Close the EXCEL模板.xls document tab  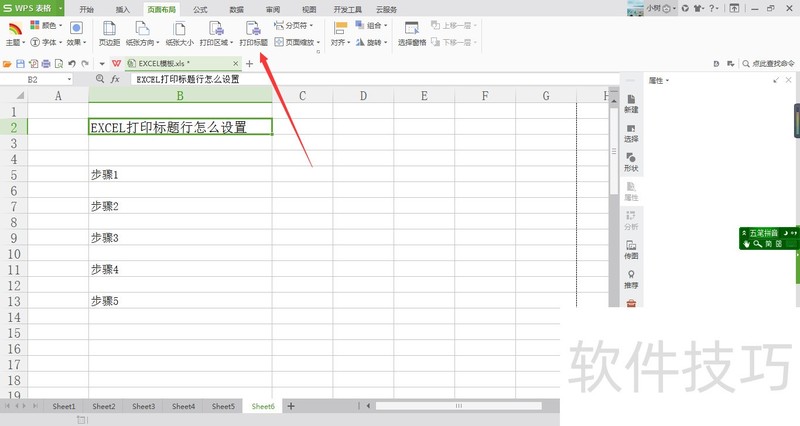[x=235, y=63]
